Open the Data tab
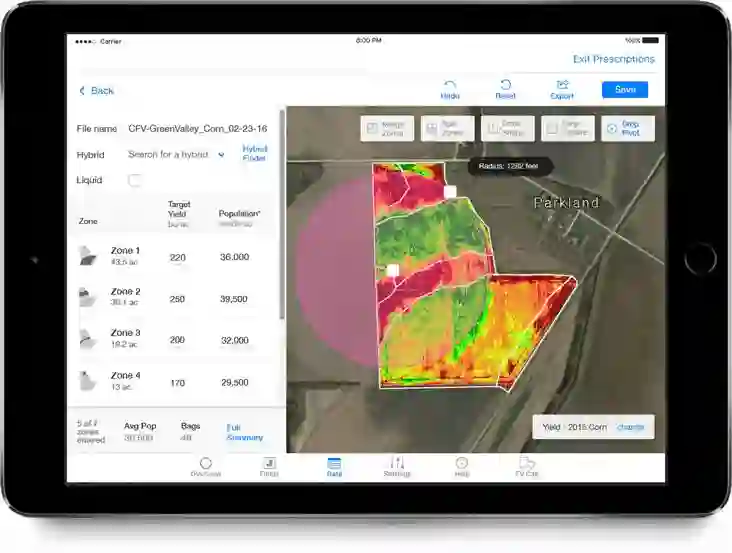 (x=334, y=467)
